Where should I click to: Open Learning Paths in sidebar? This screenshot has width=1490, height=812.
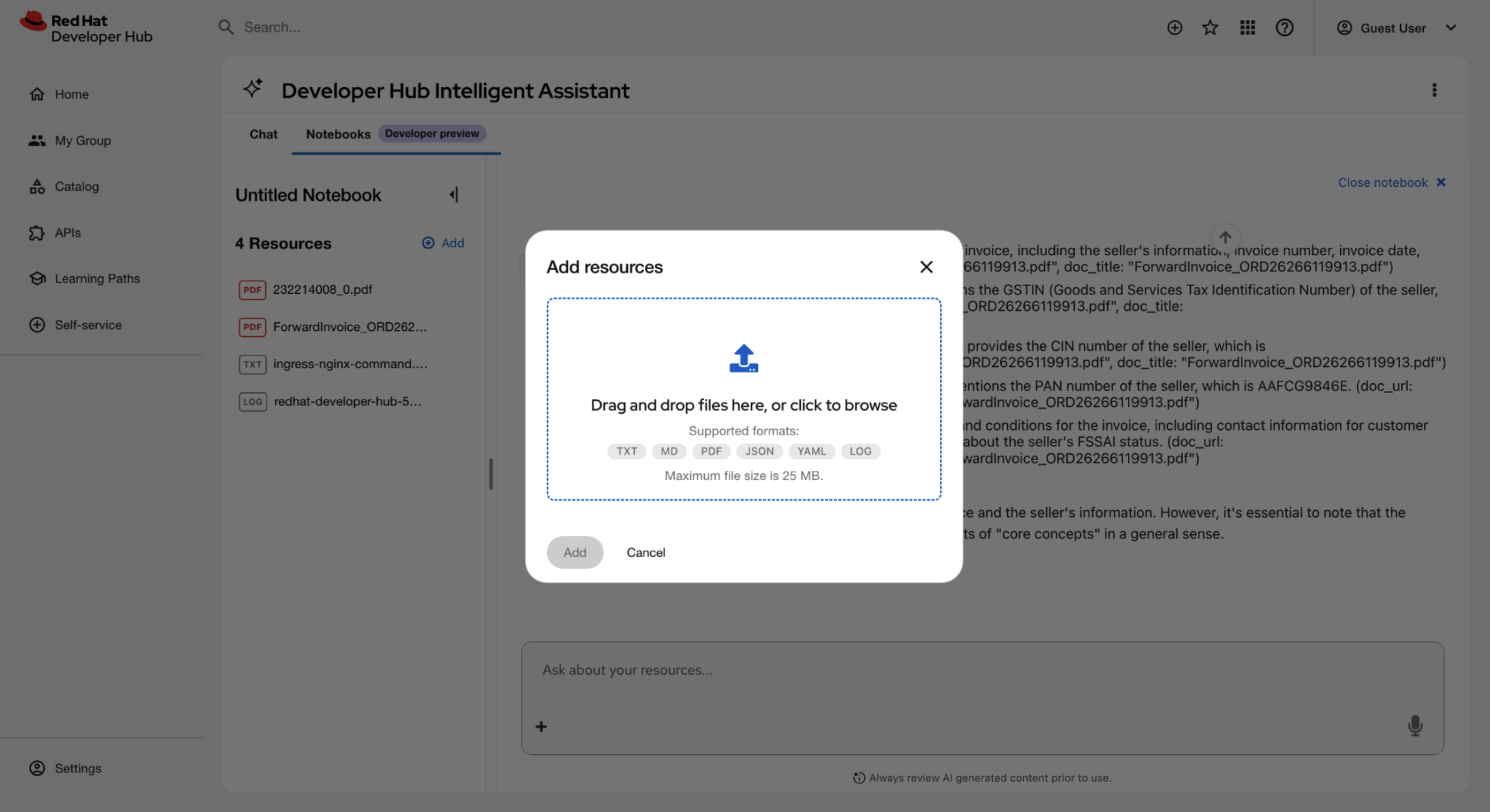pos(84,278)
